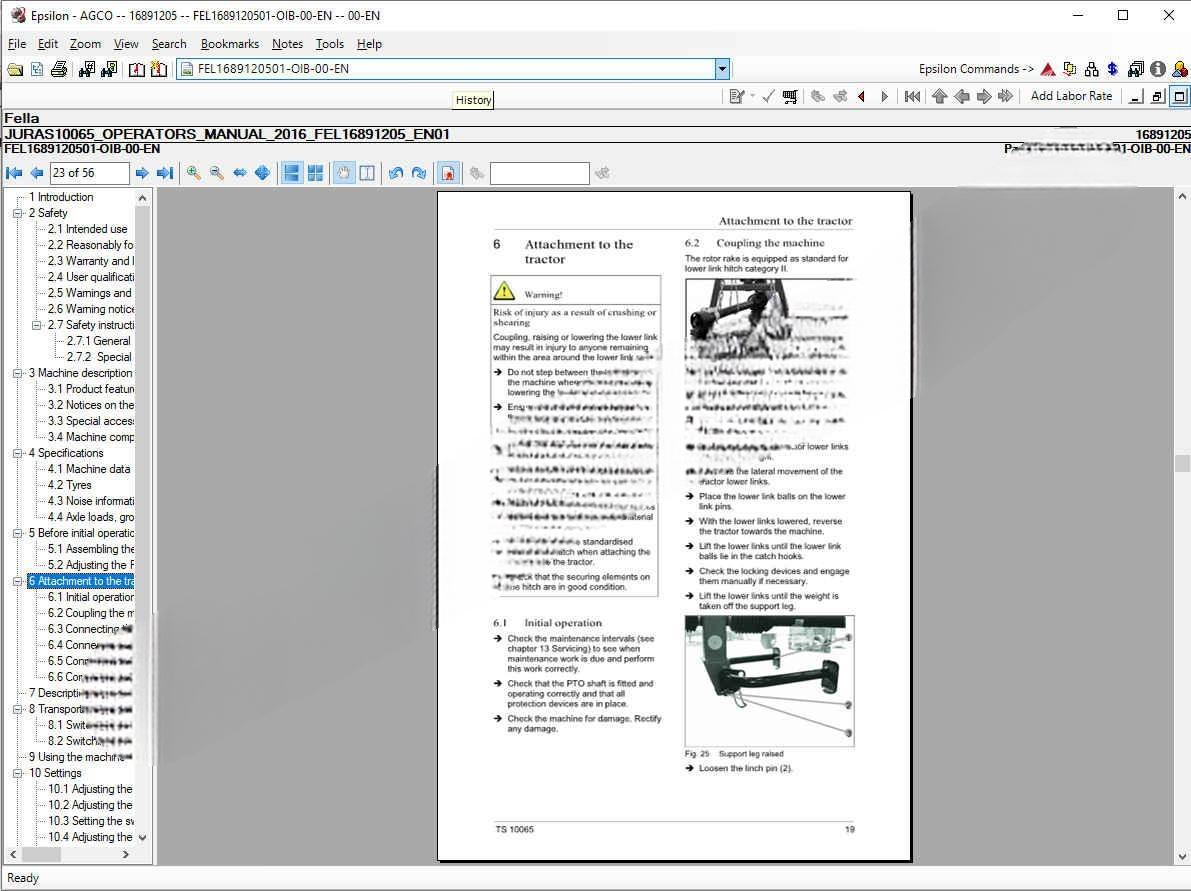Open the document selector dropdown arrow
The image size is (1191, 891).
click(x=722, y=69)
